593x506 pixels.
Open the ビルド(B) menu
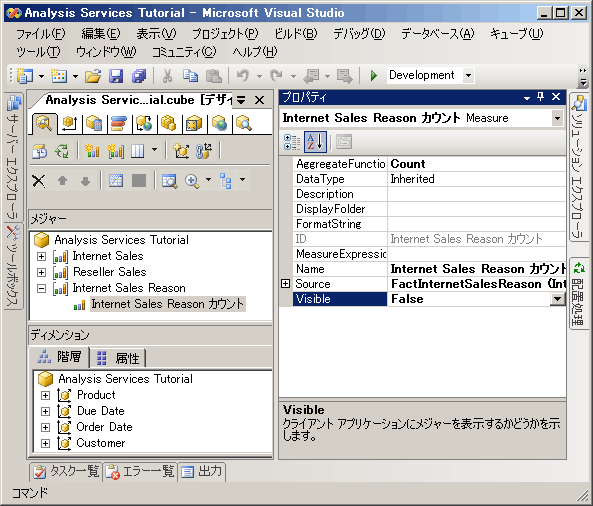coord(296,34)
